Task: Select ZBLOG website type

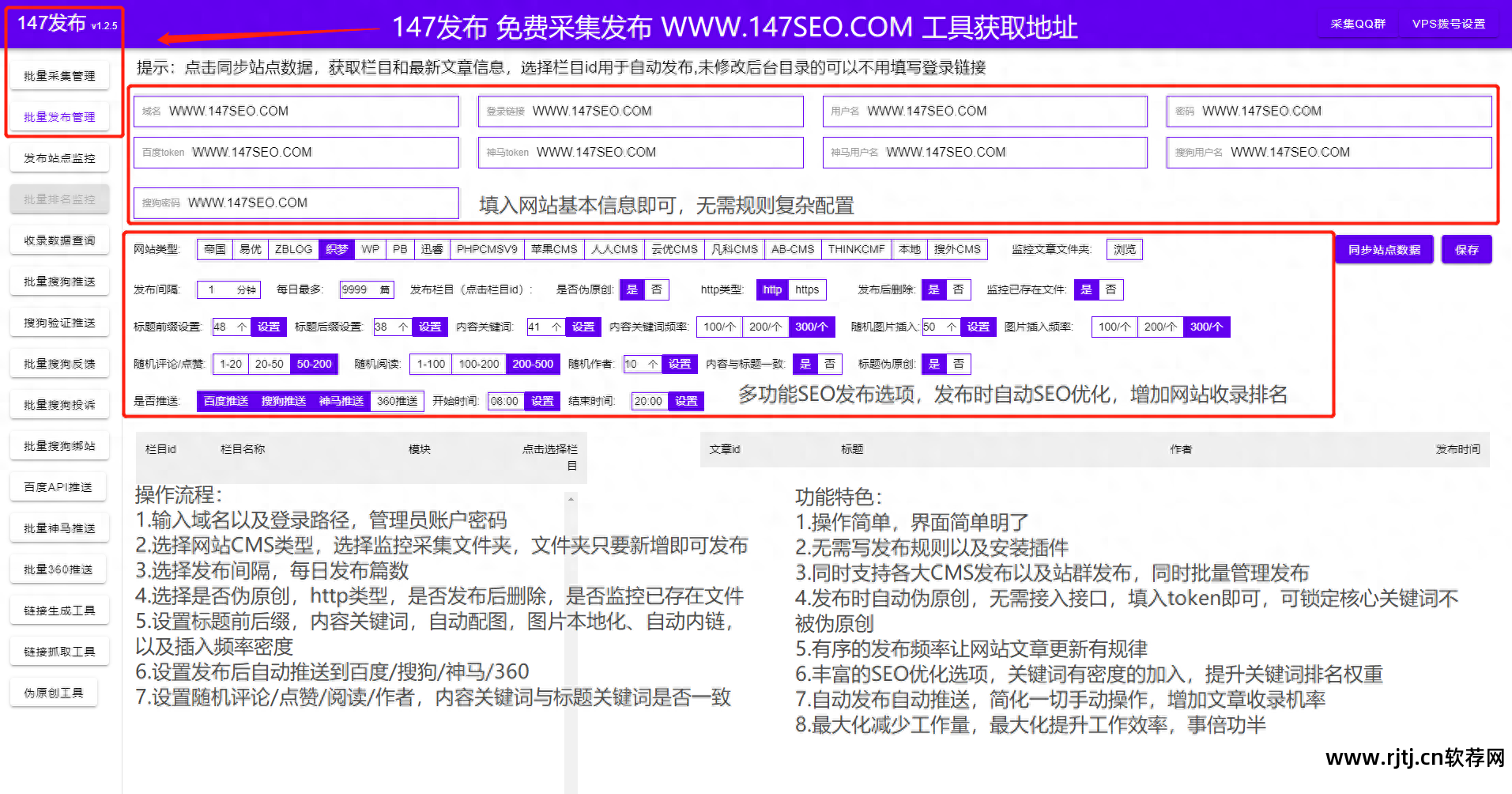Action: (x=292, y=249)
